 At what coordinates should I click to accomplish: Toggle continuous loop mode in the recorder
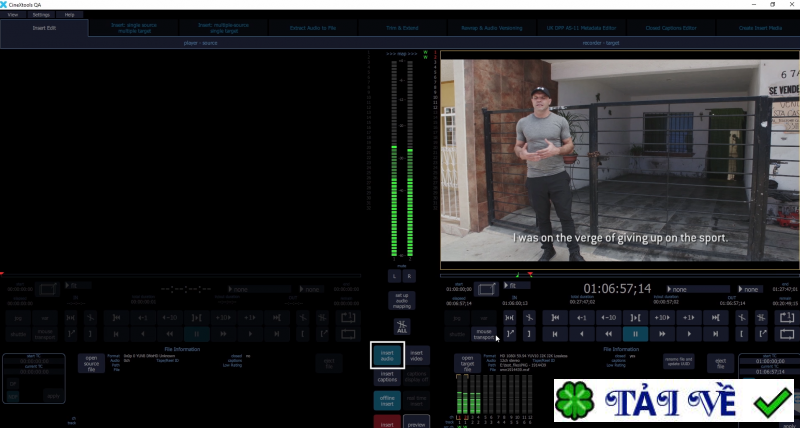[787, 334]
